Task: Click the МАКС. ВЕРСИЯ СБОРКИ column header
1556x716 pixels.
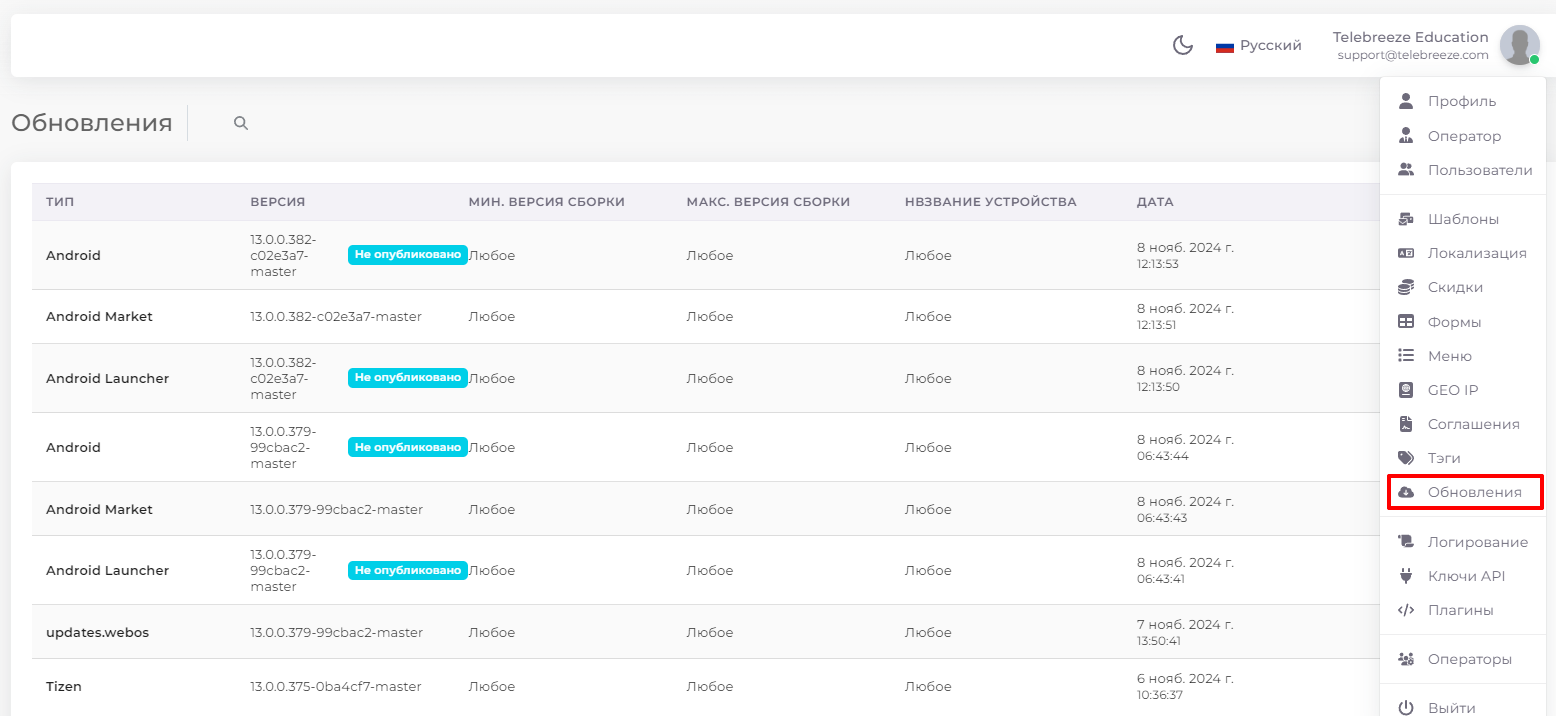Action: tap(768, 202)
